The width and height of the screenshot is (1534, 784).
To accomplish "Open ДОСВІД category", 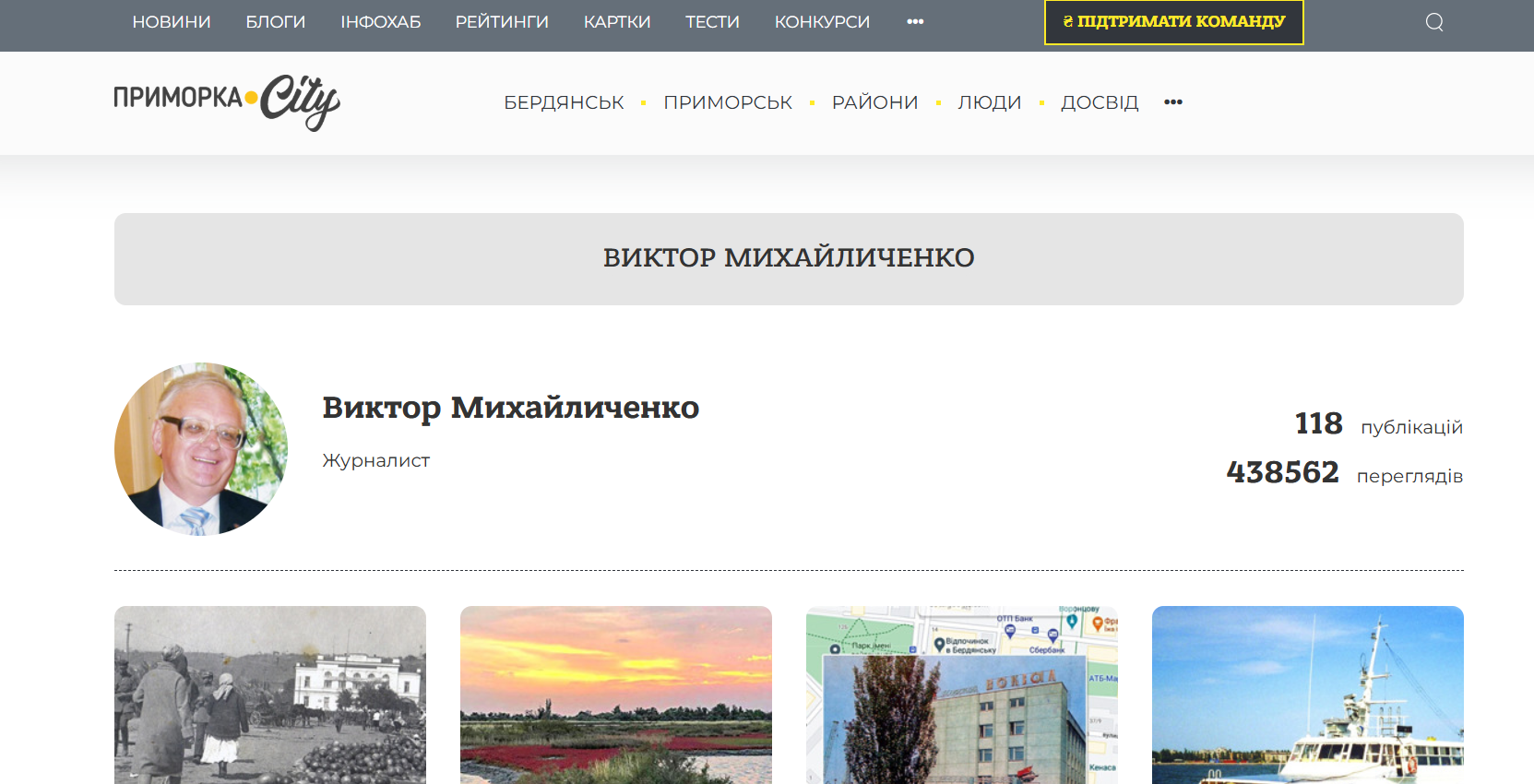I will 1100,102.
